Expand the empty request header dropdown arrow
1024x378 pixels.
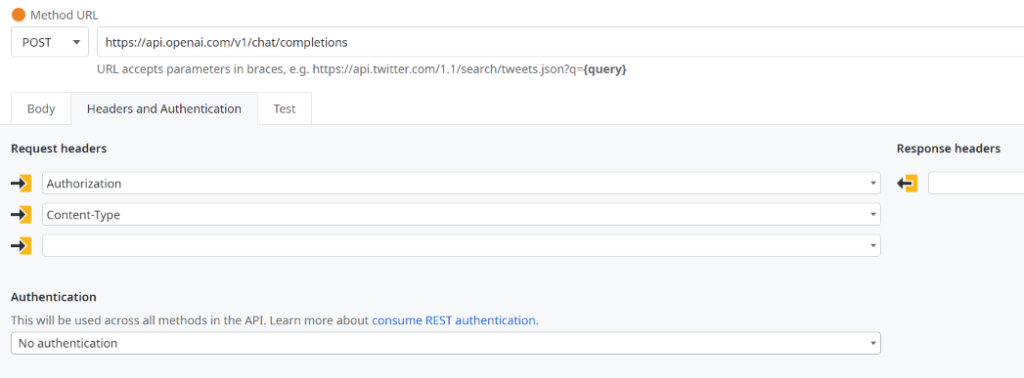pos(873,245)
